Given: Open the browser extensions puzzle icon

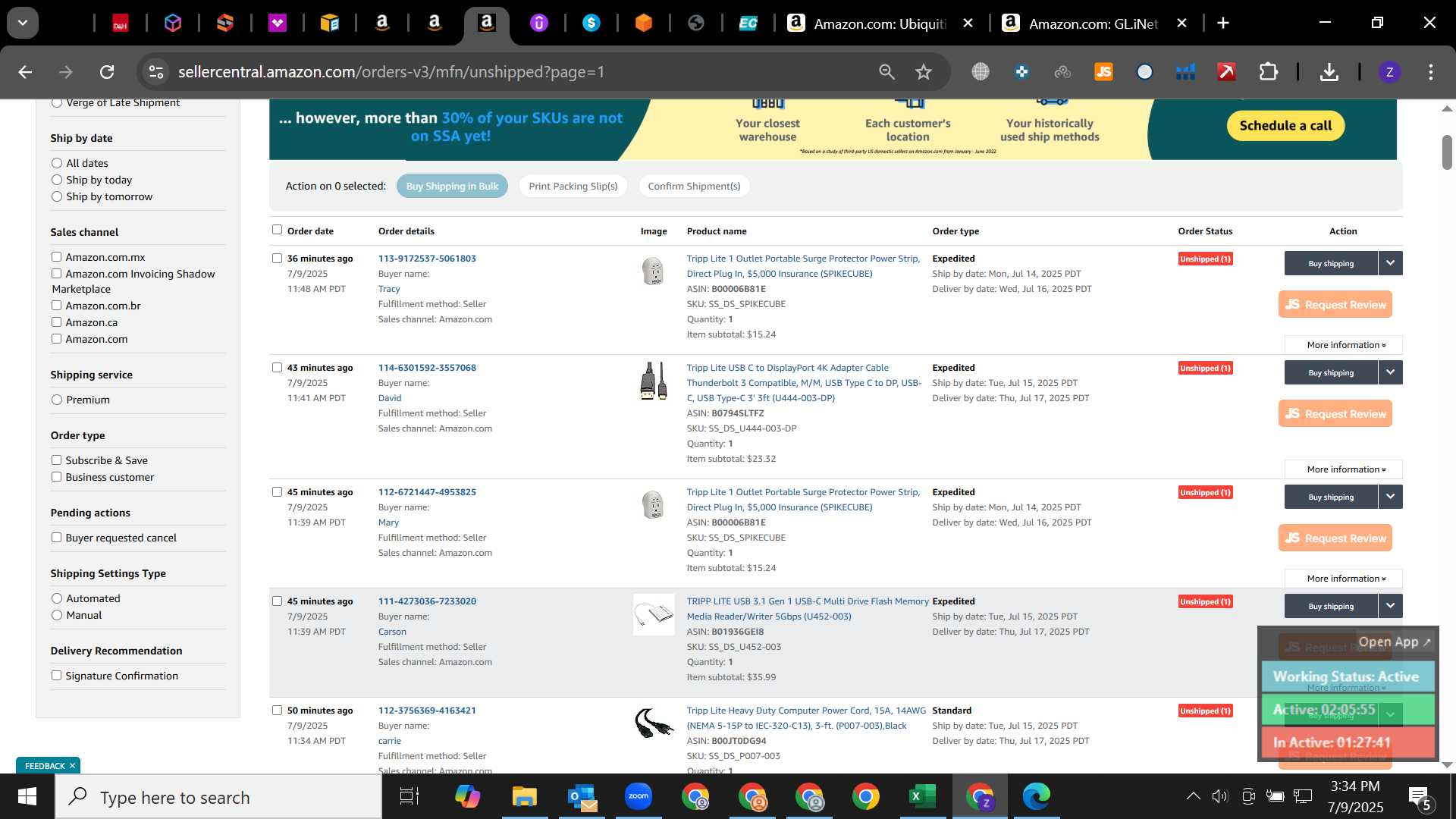Looking at the screenshot, I should pyautogui.click(x=1268, y=72).
